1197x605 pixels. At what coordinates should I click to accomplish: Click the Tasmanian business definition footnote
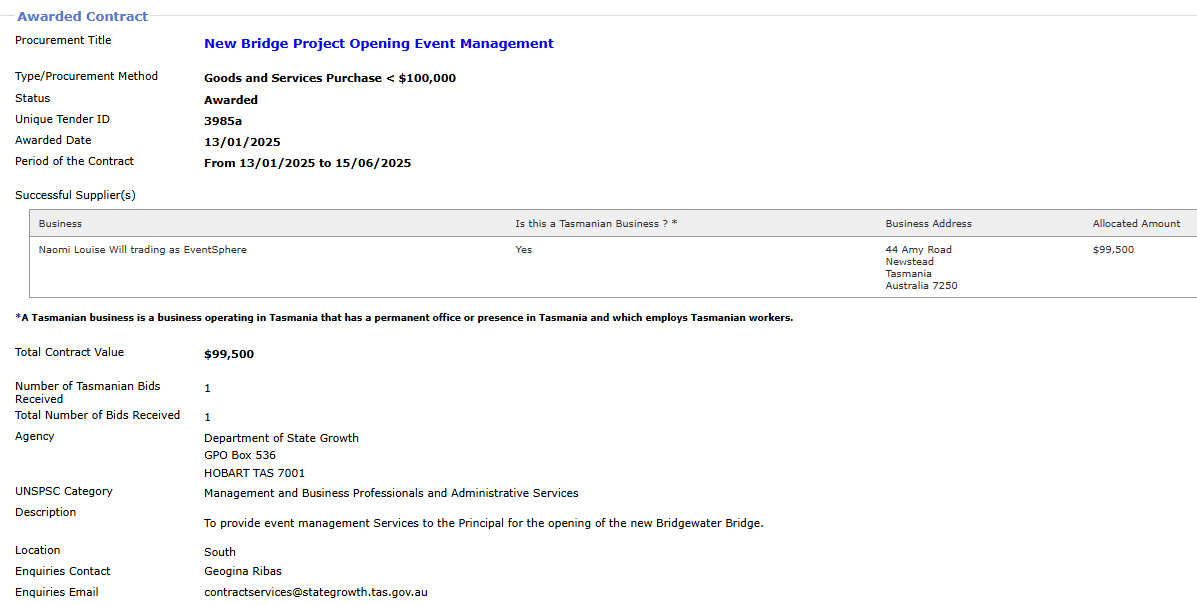coord(405,318)
